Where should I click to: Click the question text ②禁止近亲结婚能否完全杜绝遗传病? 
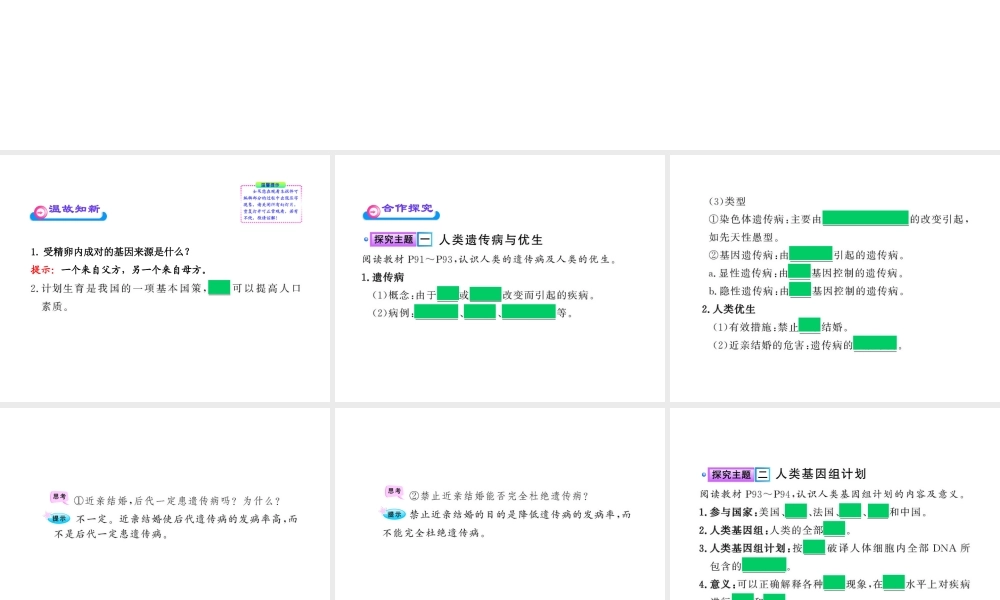point(499,496)
